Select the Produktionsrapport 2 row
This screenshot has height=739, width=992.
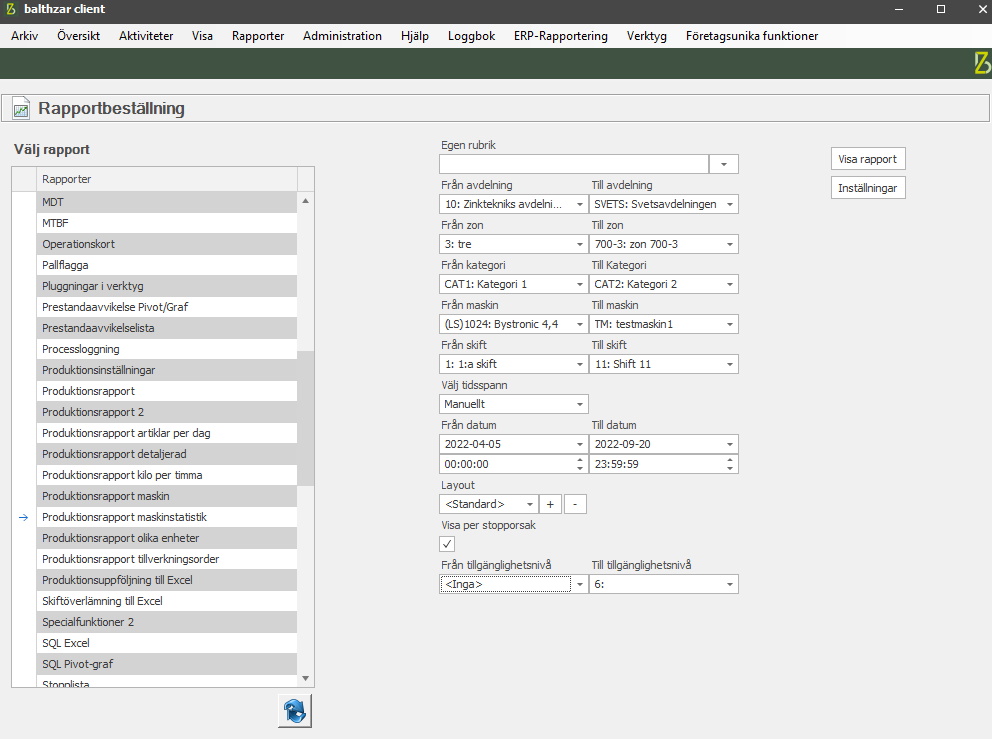pos(167,412)
